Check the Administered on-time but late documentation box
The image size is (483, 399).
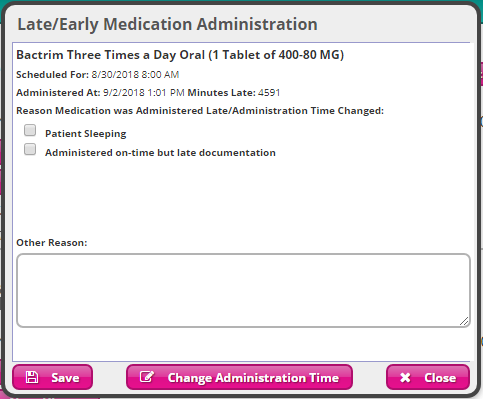click(x=30, y=149)
